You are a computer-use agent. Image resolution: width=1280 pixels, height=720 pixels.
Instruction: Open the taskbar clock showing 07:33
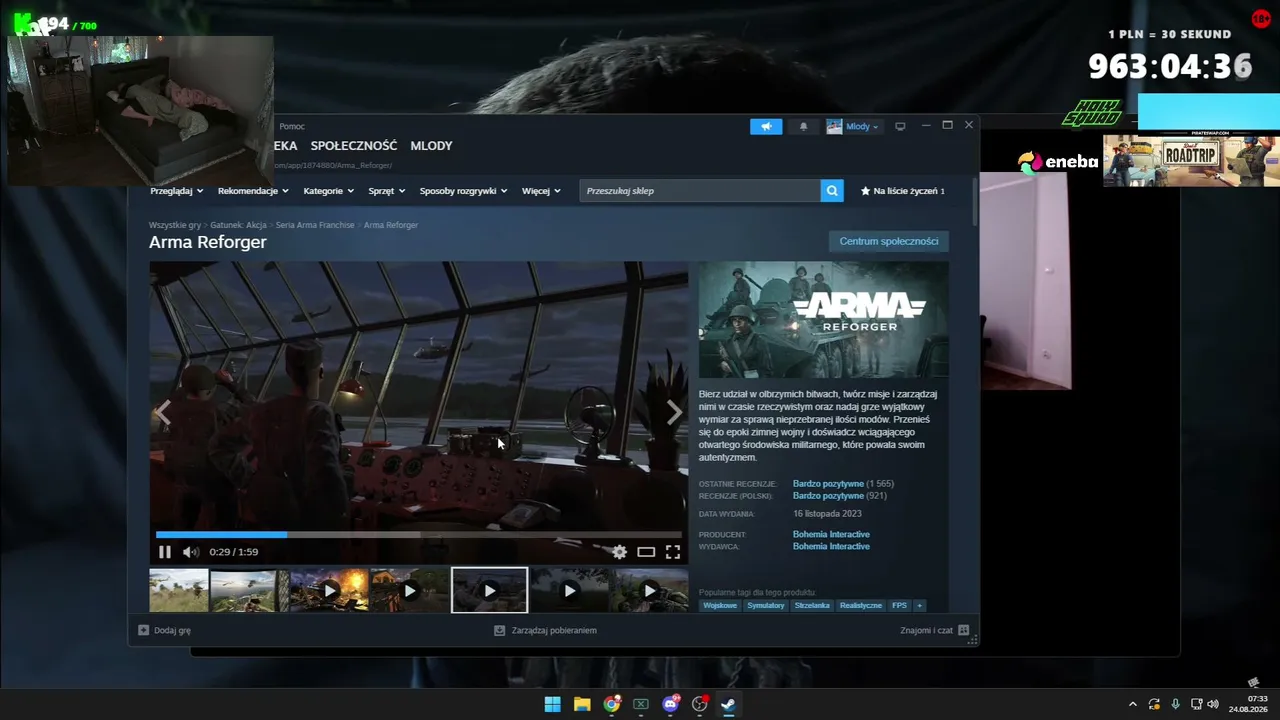pos(1250,704)
